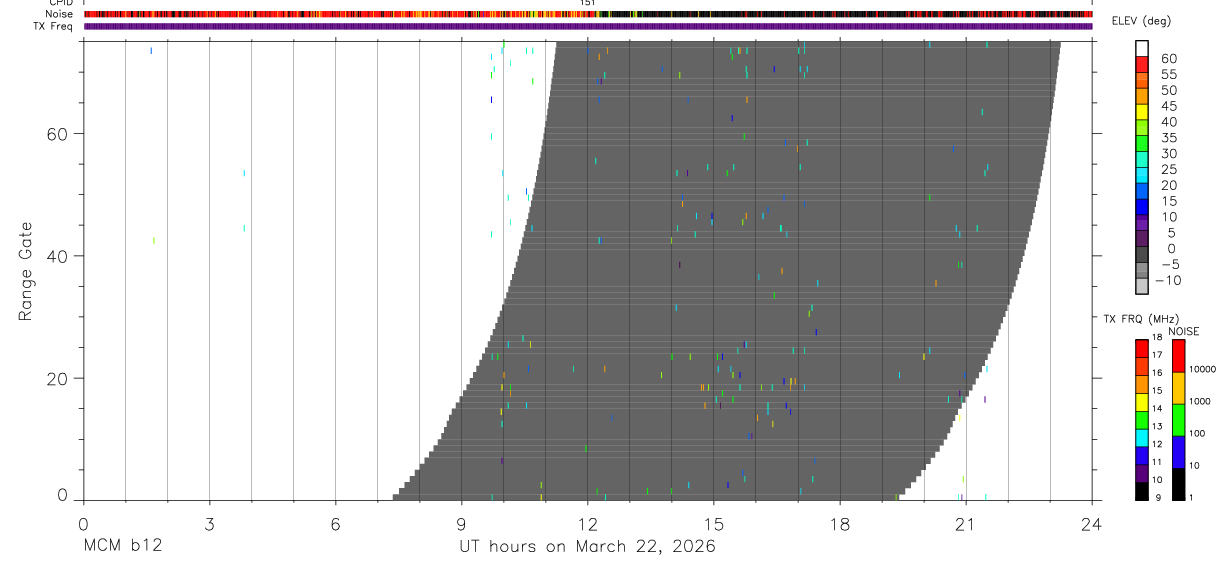1228x567 pixels.
Task: Click the '12' label in TX FRQ legend
Action: [1157, 444]
